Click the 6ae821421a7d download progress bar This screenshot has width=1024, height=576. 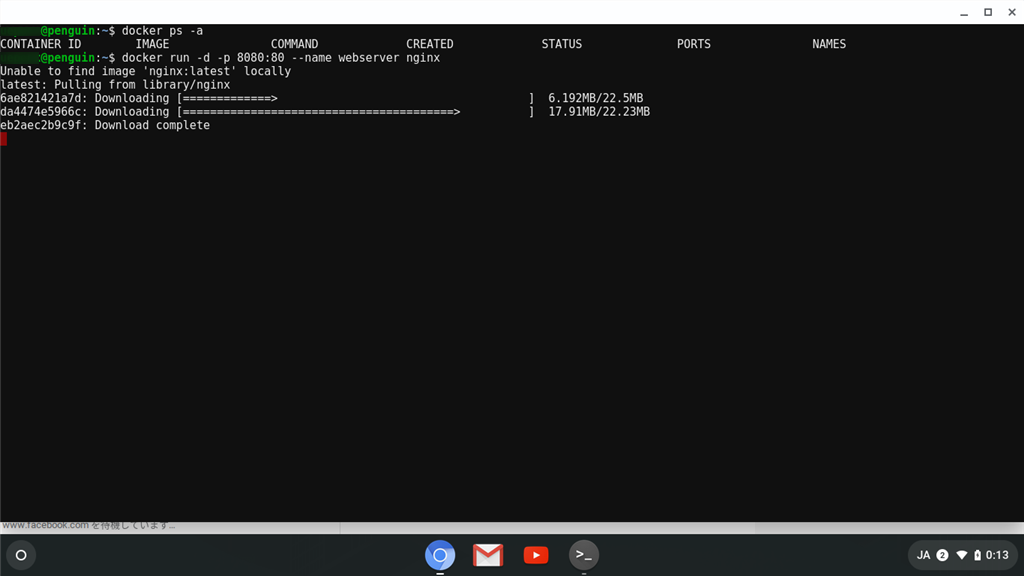(356, 98)
